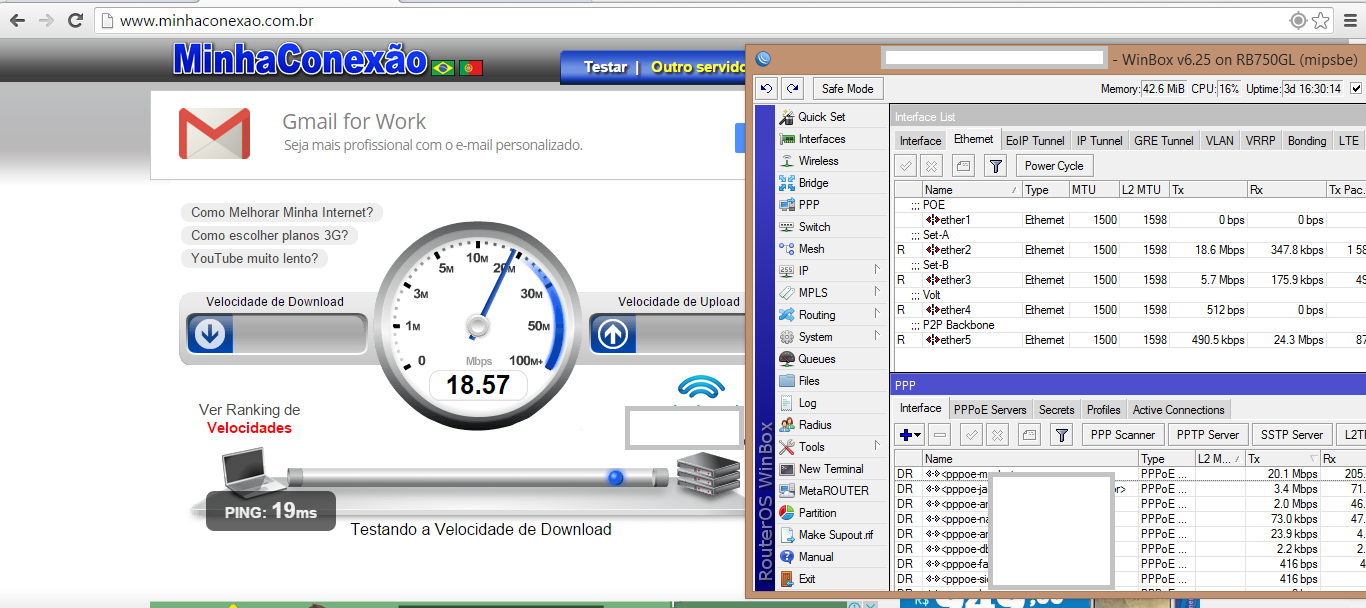Click the disable X in Interface List toolbar

(931, 166)
